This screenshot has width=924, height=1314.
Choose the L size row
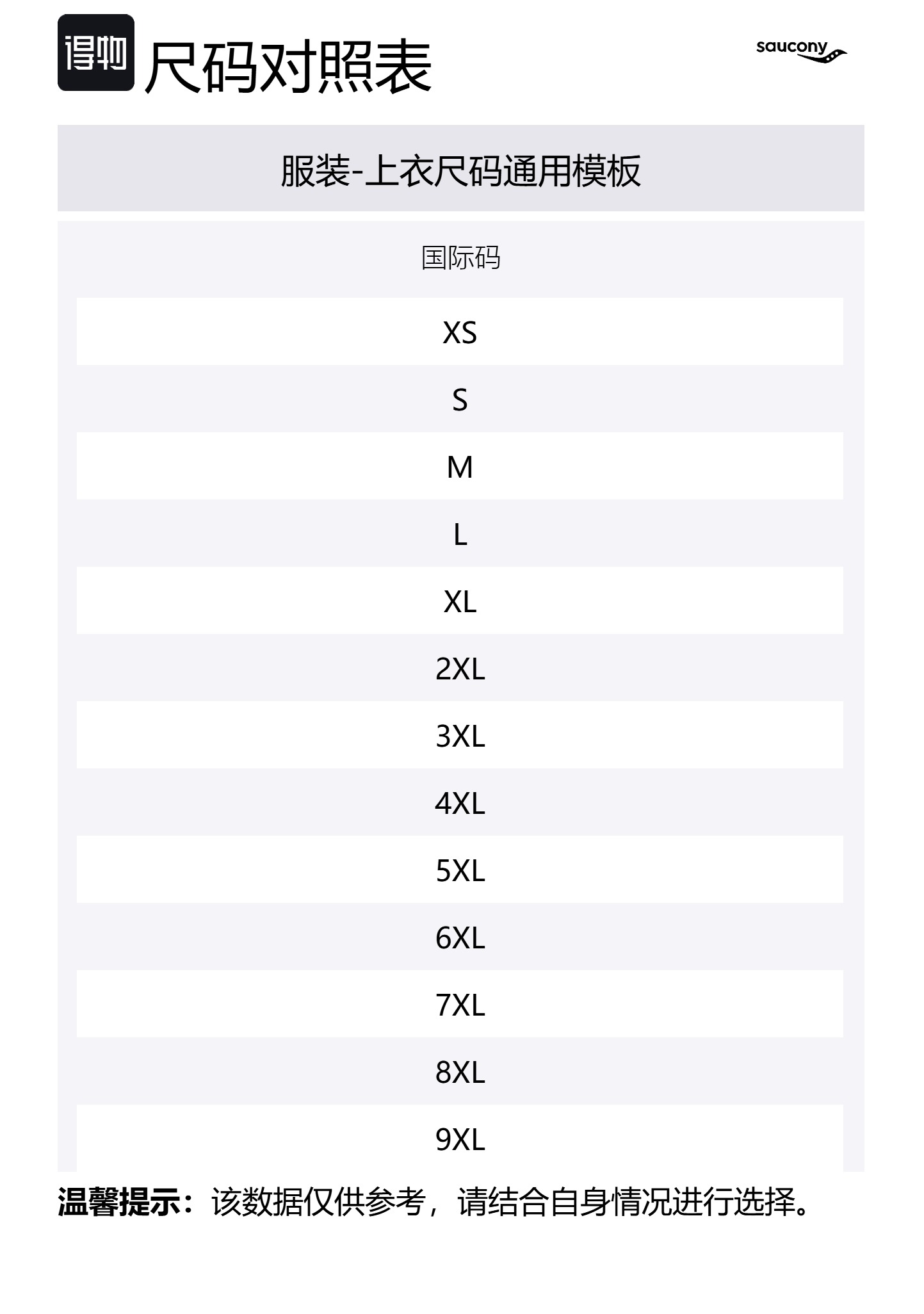tap(460, 534)
